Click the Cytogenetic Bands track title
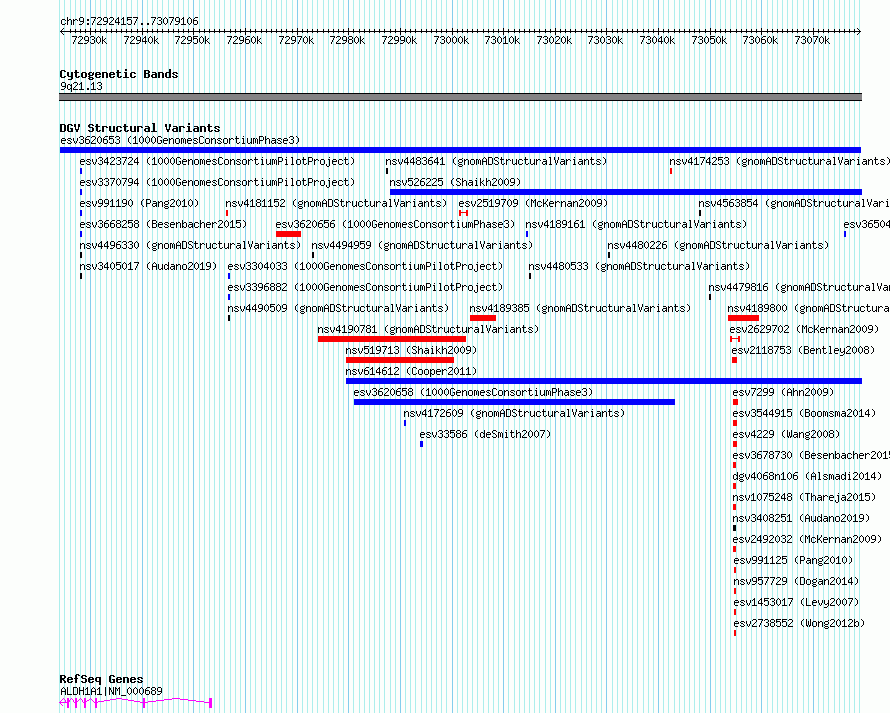Screen dimensions: 890x713 (x=119, y=74)
